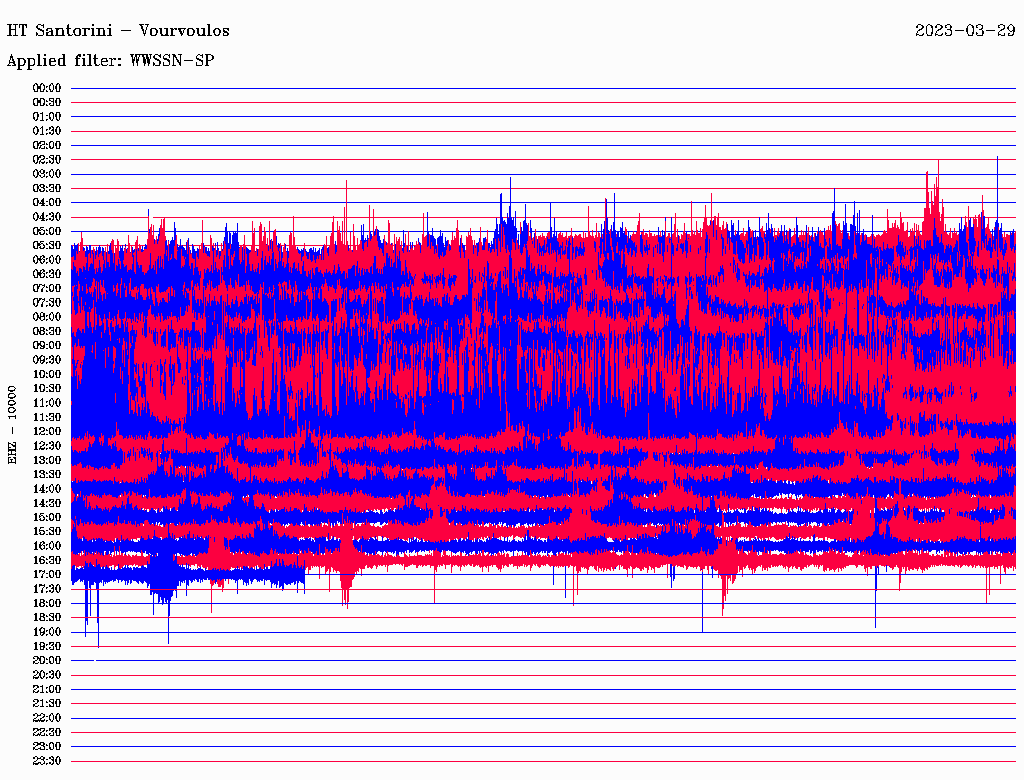Select the 17:00 time label
Viewport: 1024px width, 780px height.
(47, 575)
